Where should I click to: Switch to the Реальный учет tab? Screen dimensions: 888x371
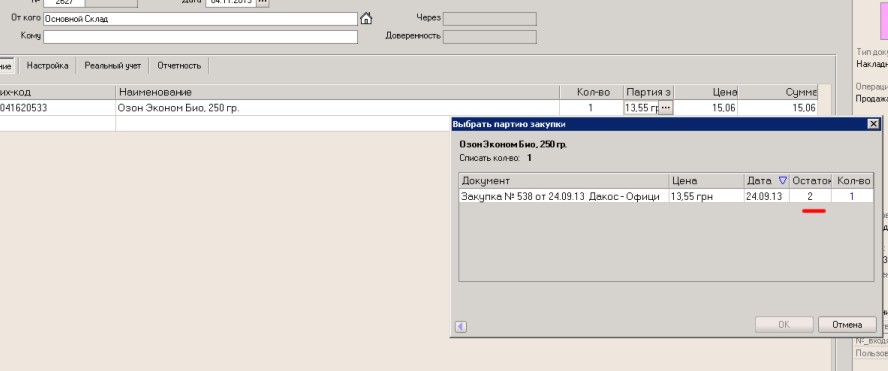[112, 66]
